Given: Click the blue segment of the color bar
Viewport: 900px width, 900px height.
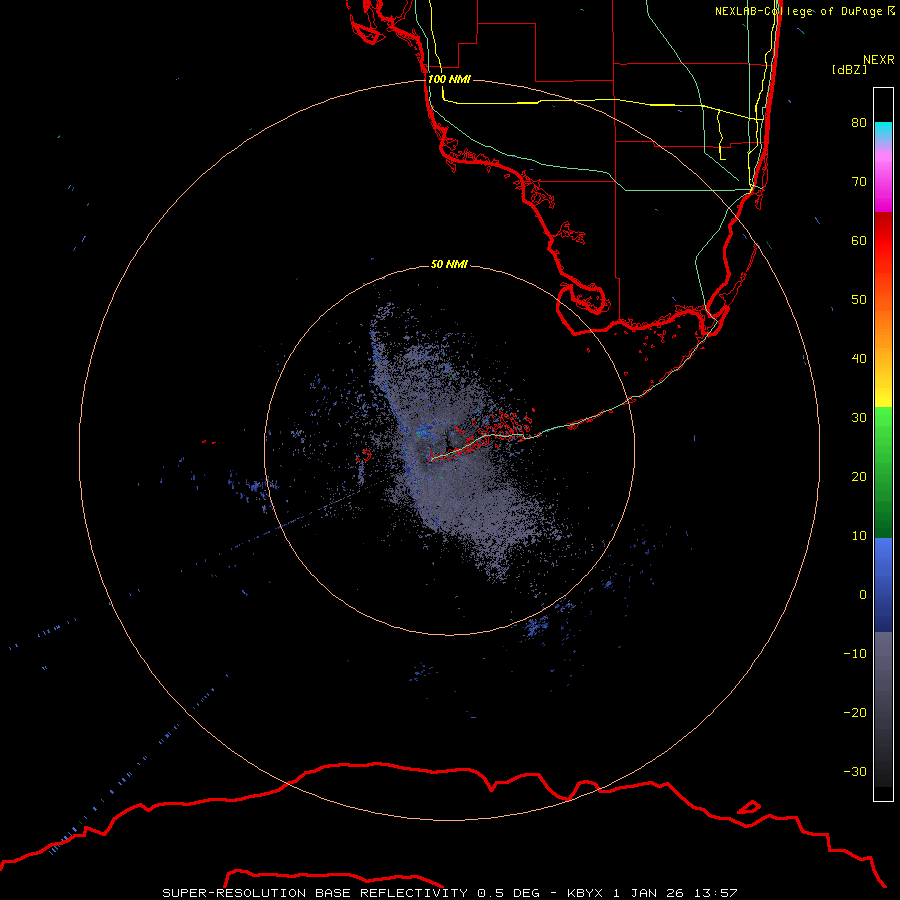Looking at the screenshot, I should point(883,585).
